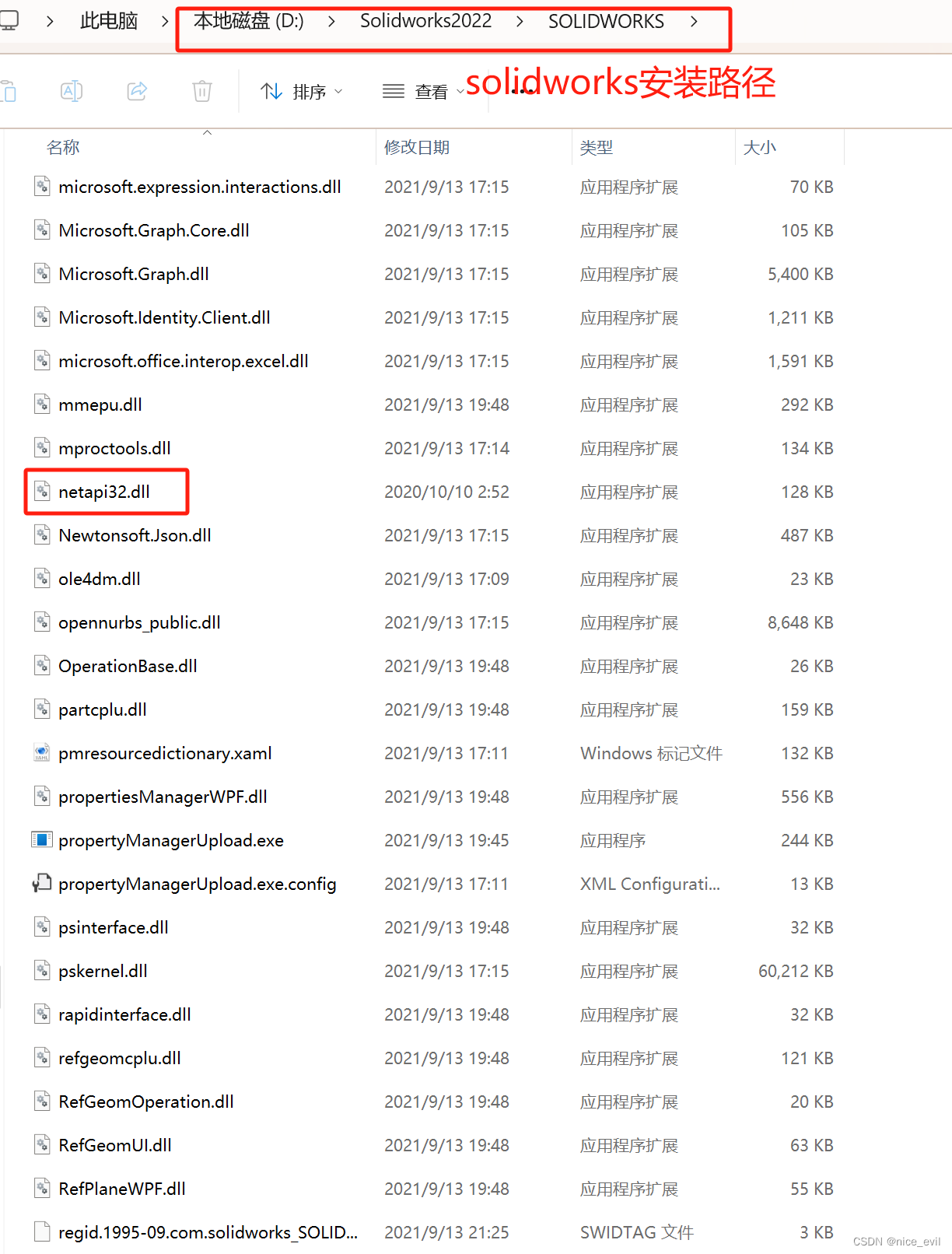Select the Newtonsoft.Json.dll file name
The image size is (952, 1254).
point(135,535)
